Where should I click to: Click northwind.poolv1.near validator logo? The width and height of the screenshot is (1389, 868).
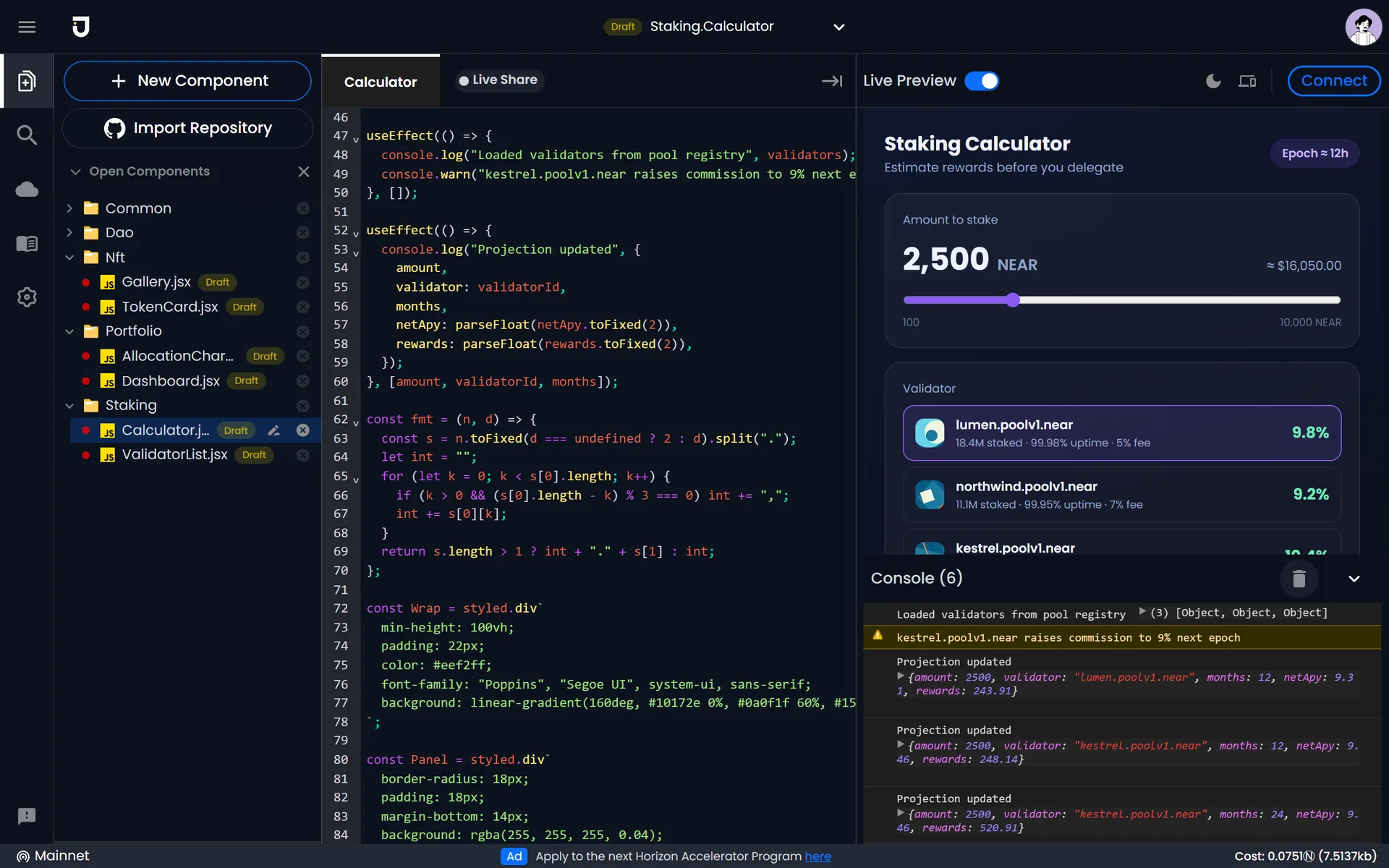tap(930, 495)
